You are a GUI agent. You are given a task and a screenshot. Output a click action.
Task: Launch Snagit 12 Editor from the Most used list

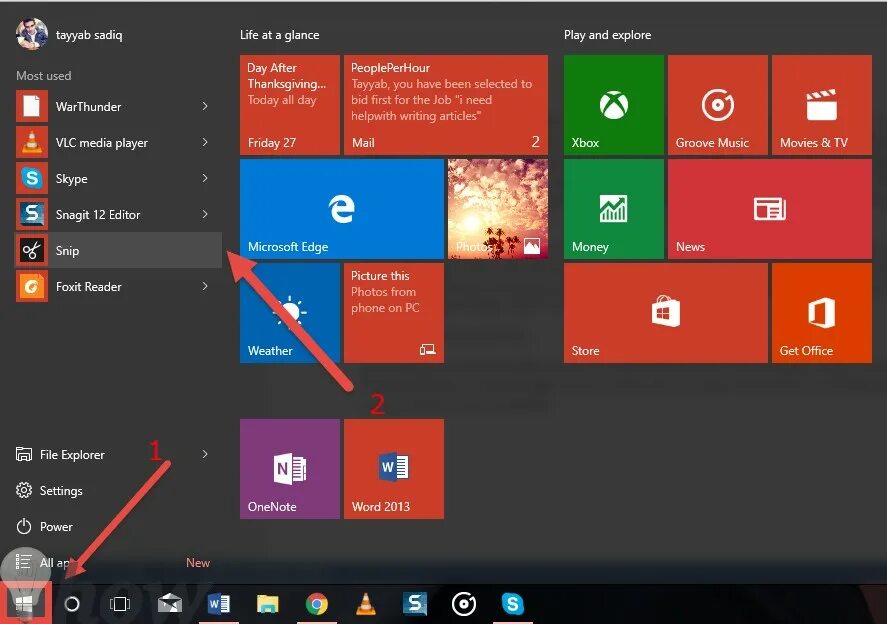(118, 214)
